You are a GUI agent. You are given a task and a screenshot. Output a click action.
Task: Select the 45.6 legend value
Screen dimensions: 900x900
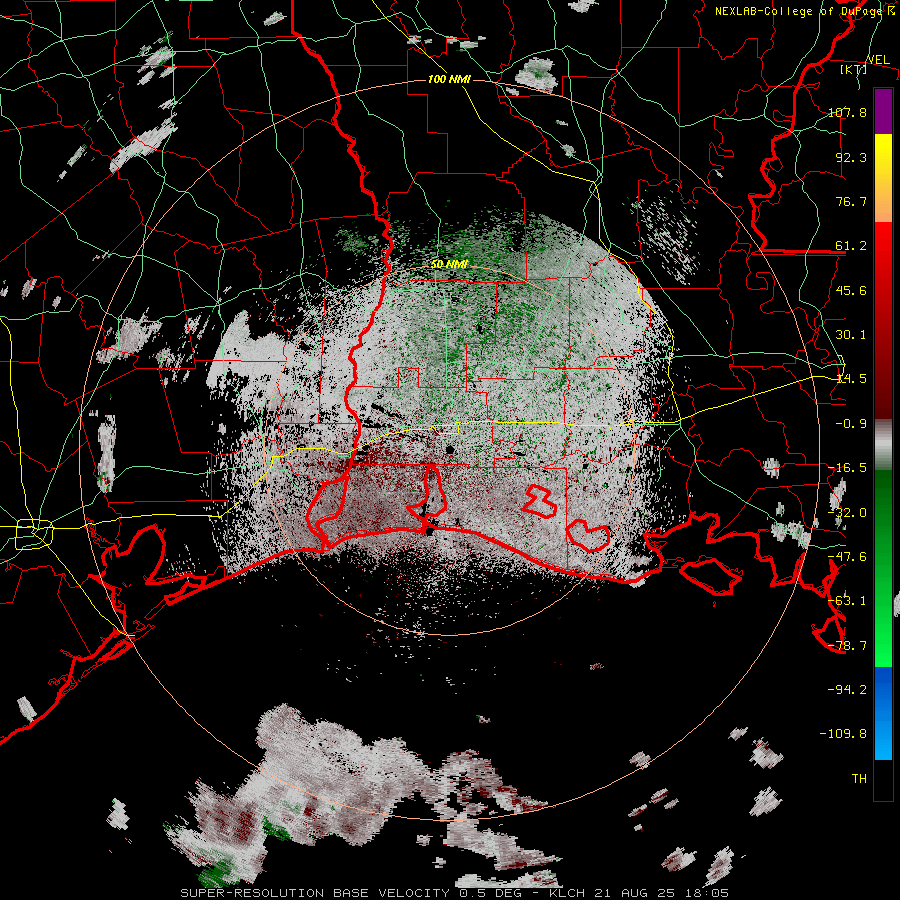click(851, 290)
